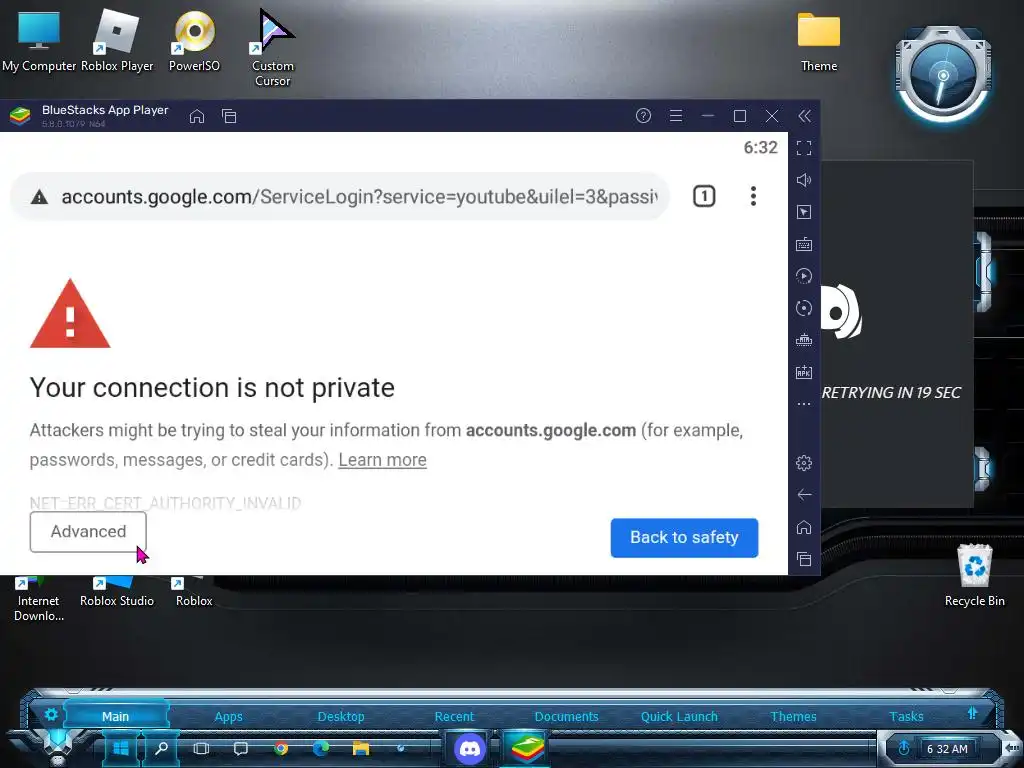This screenshot has width=1024, height=768.
Task: Open the keyboard controls icon in BlueStacks sidebar
Action: click(804, 244)
